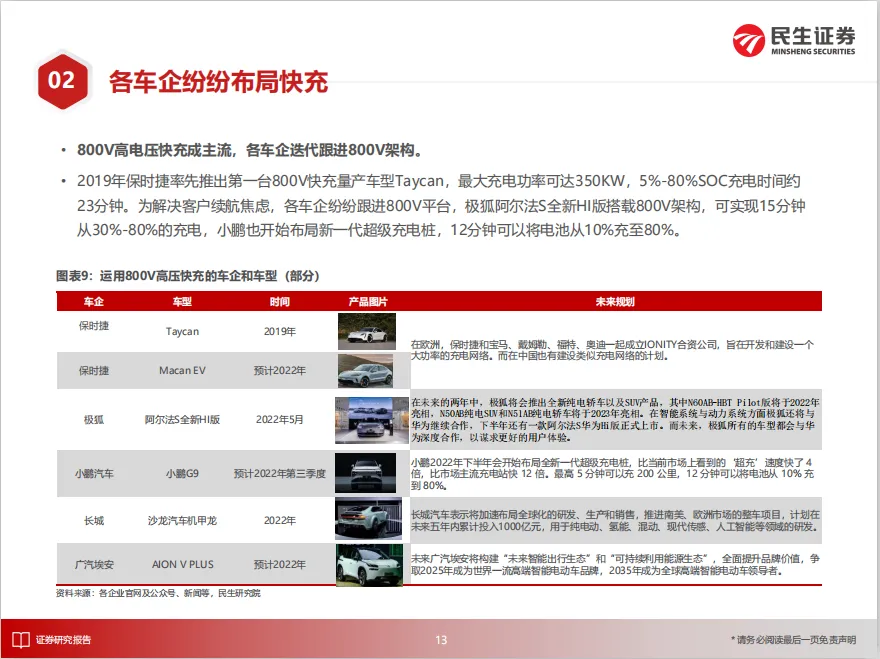
Task: Click the source note 资料来源
Action: point(158,593)
